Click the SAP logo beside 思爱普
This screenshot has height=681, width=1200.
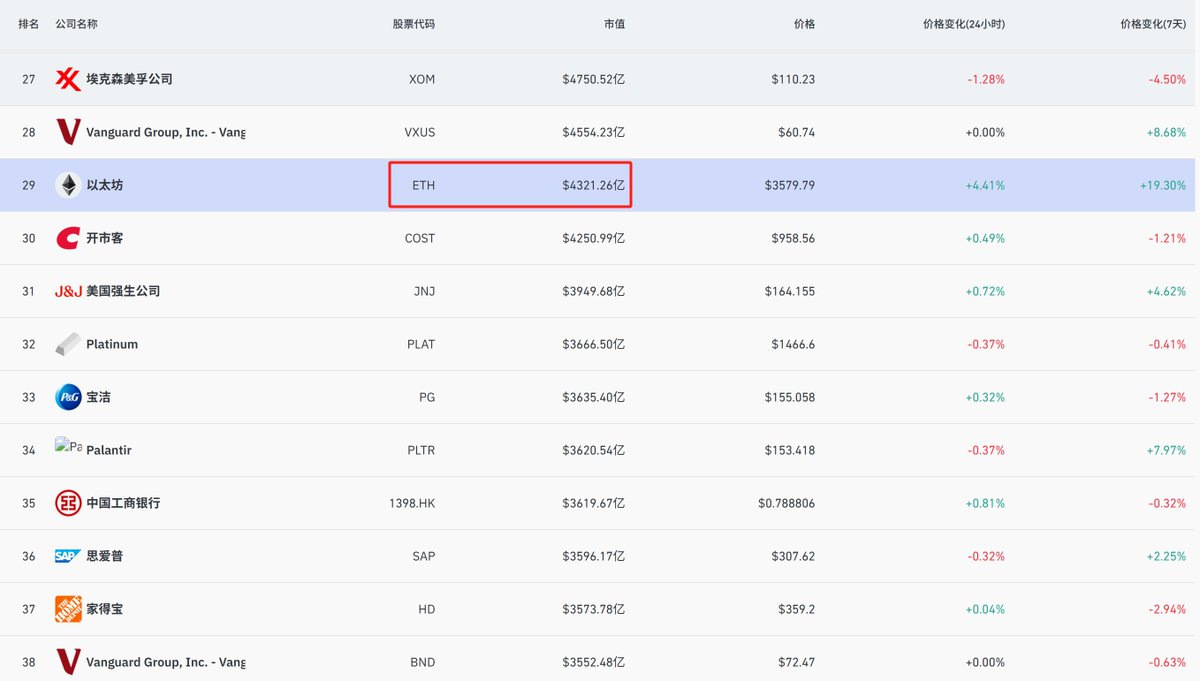click(66, 556)
